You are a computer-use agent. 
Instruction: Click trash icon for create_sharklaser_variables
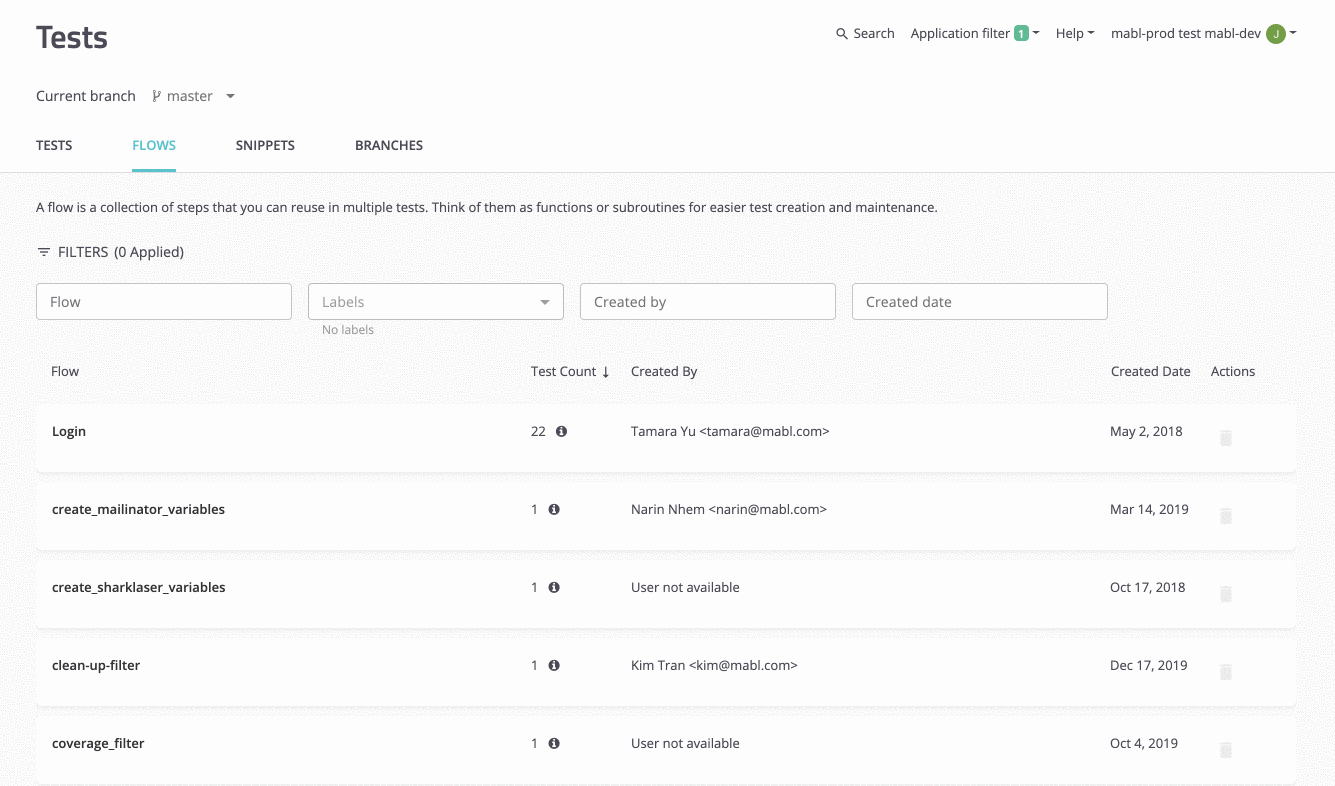tap(1226, 594)
